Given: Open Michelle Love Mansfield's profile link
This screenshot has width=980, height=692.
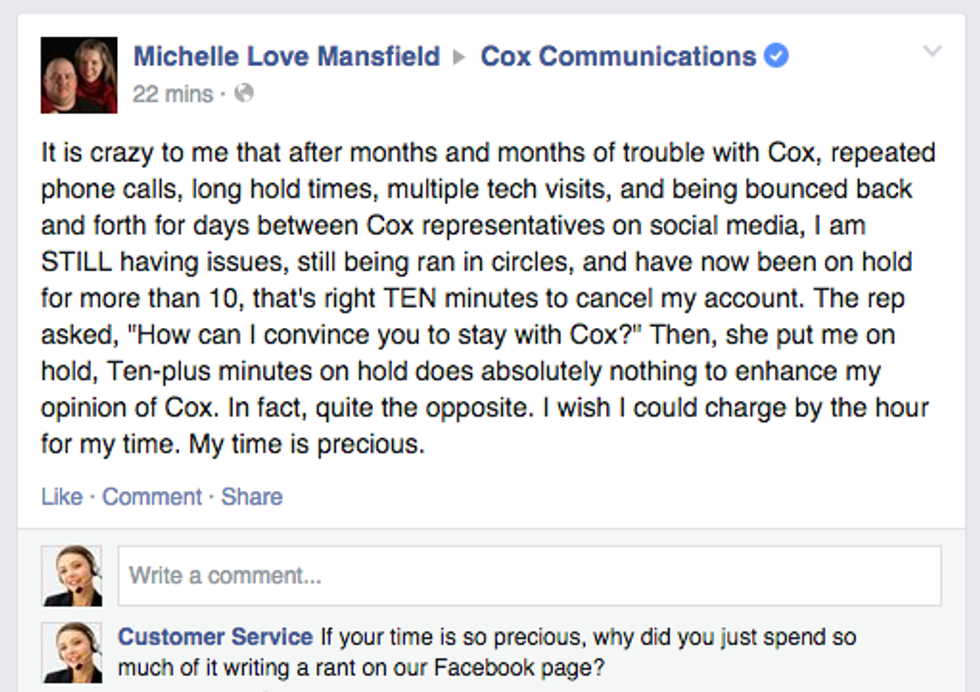Looking at the screenshot, I should click(287, 56).
